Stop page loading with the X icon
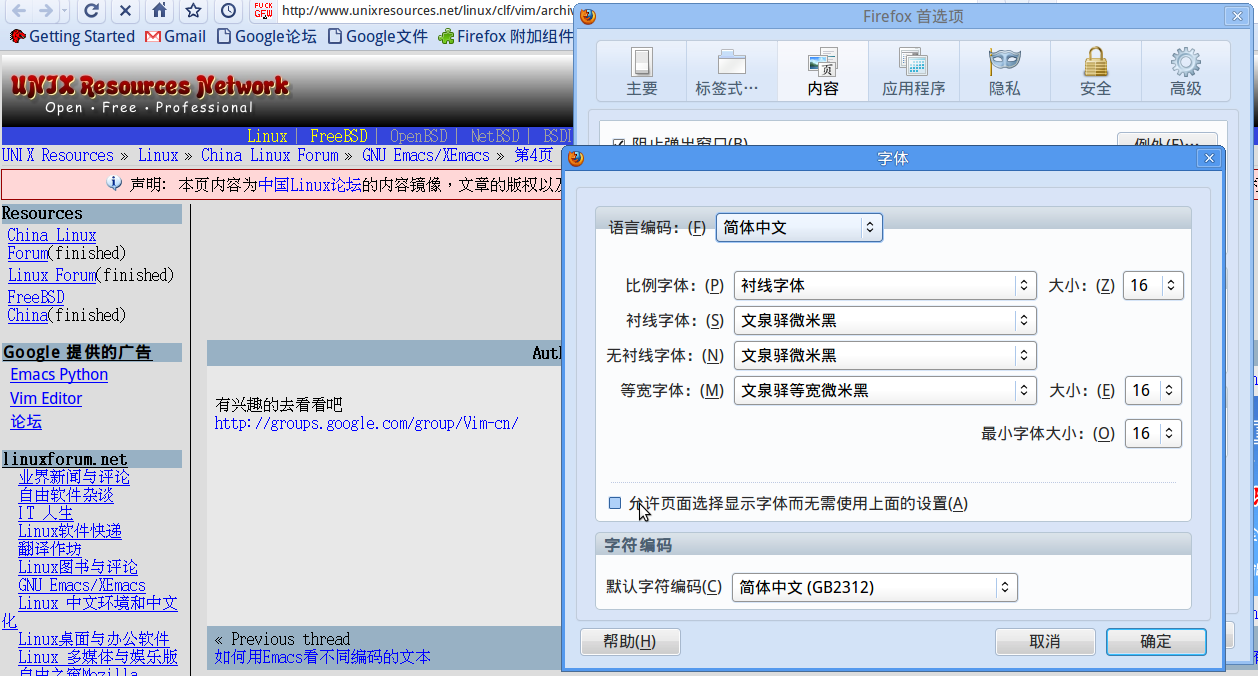Viewport: 1258px width, 676px height. pos(125,11)
